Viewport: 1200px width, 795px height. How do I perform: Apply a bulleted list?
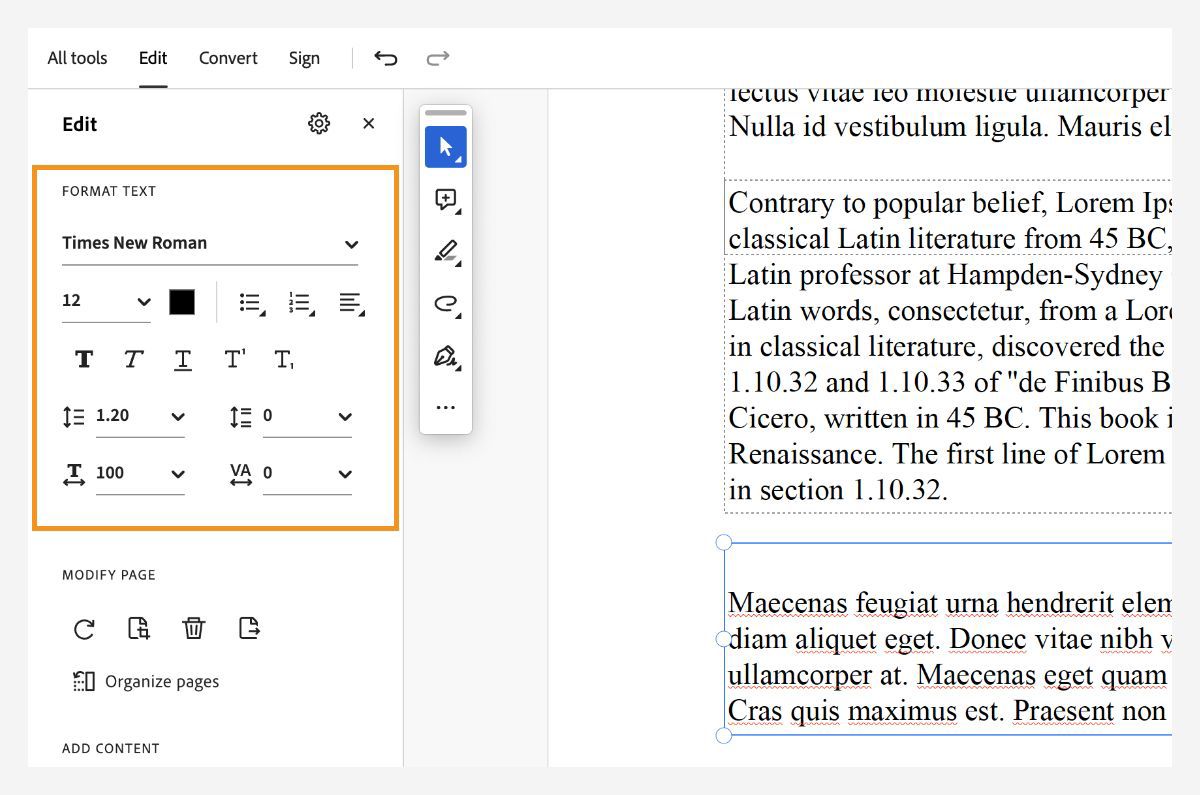250,301
